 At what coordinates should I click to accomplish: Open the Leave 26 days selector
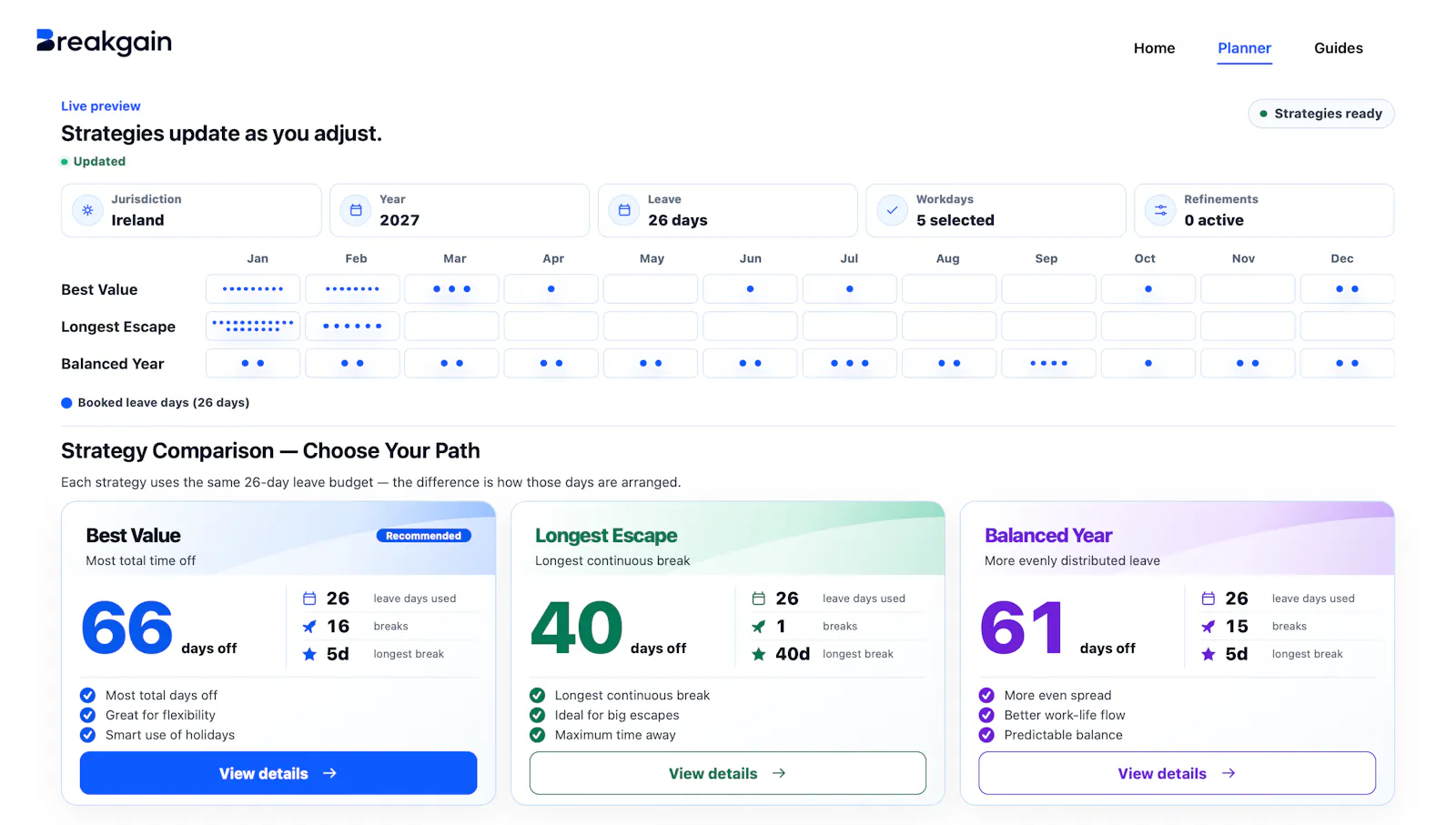click(x=728, y=210)
